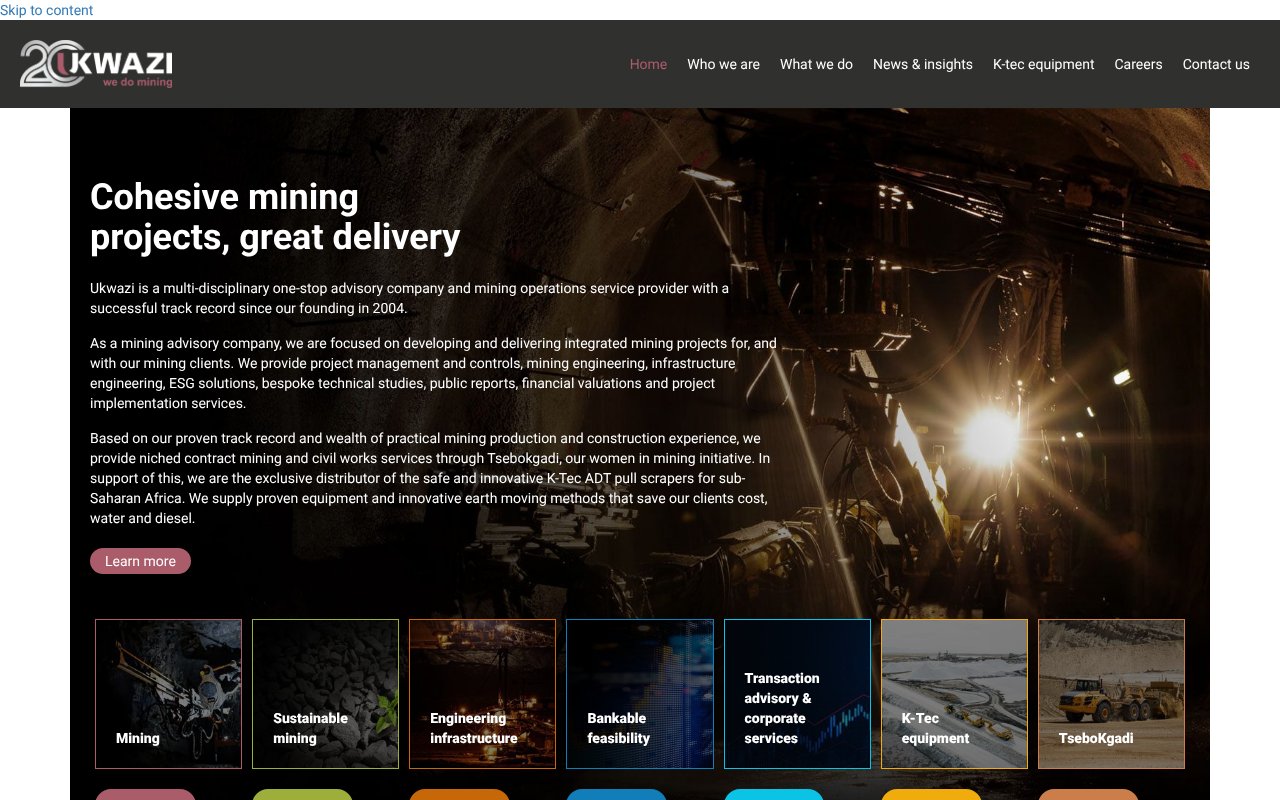Click the Bankable feasibility card

pos(639,693)
